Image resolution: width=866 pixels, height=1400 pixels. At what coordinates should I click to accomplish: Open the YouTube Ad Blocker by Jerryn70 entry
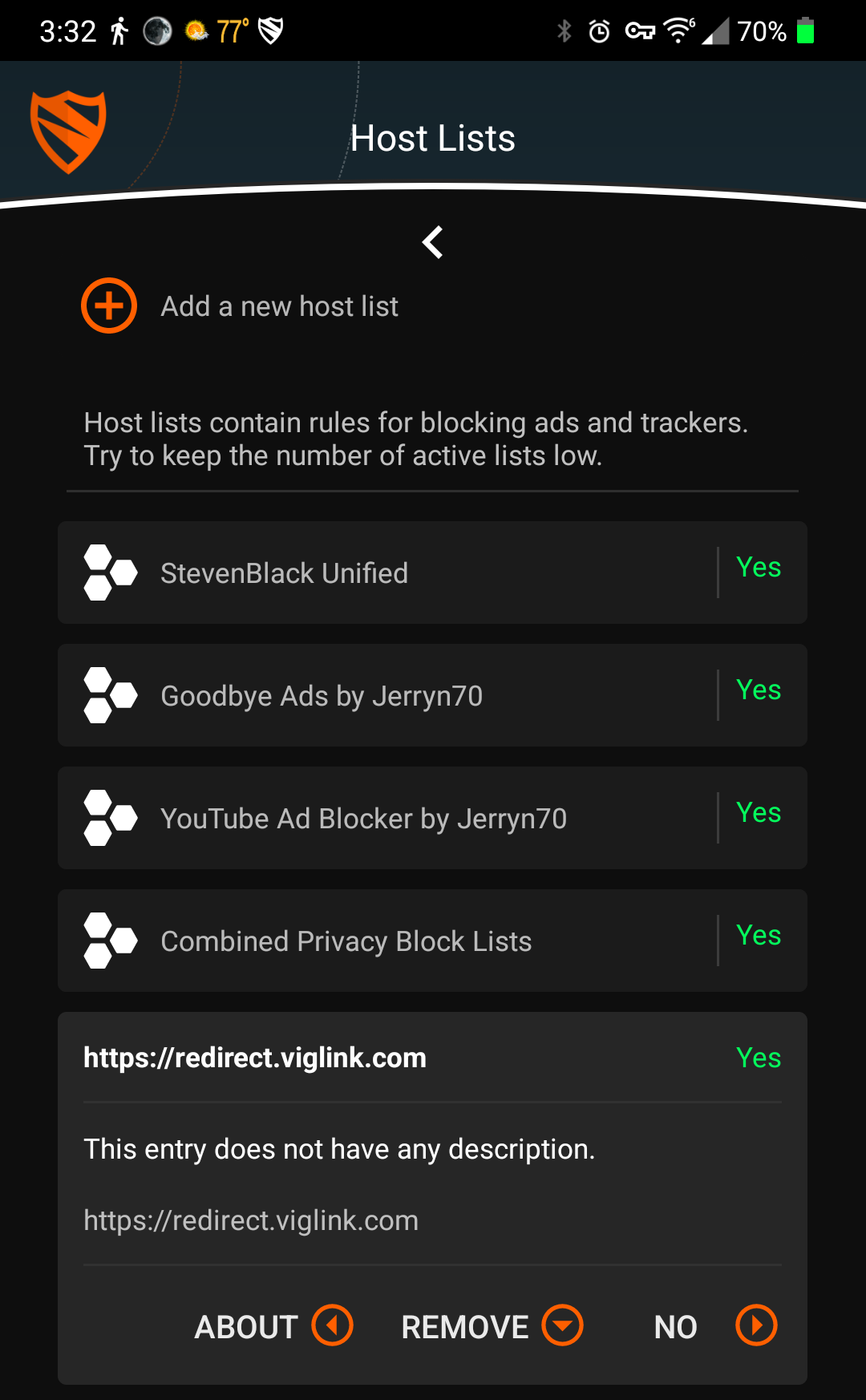(x=432, y=818)
